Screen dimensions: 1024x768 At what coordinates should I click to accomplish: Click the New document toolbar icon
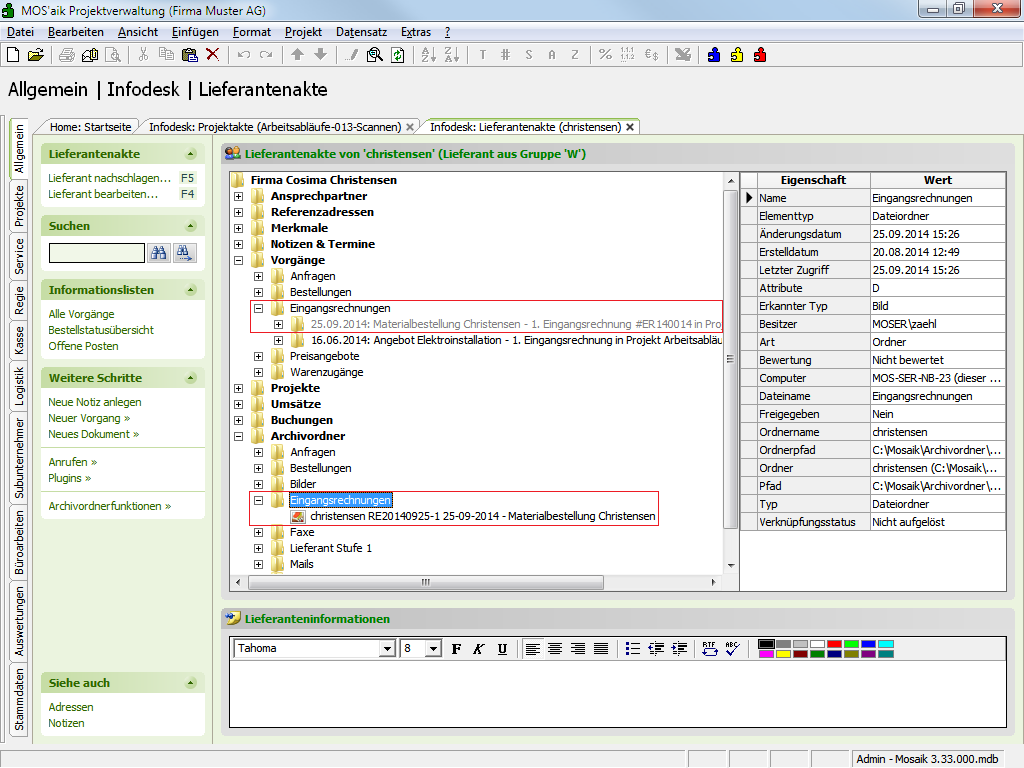tap(13, 55)
